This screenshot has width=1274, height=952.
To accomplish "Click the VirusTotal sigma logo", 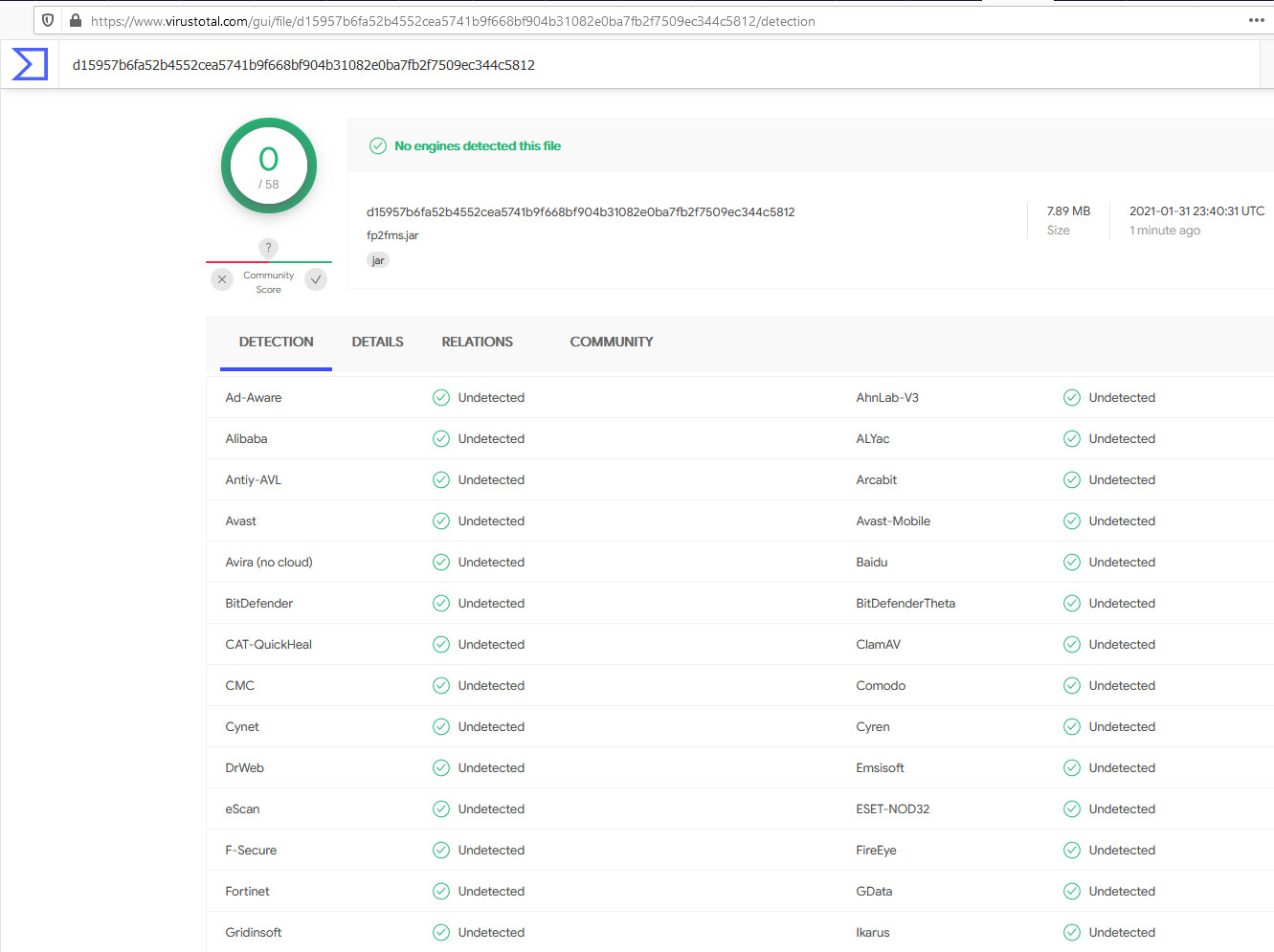I will coord(30,64).
